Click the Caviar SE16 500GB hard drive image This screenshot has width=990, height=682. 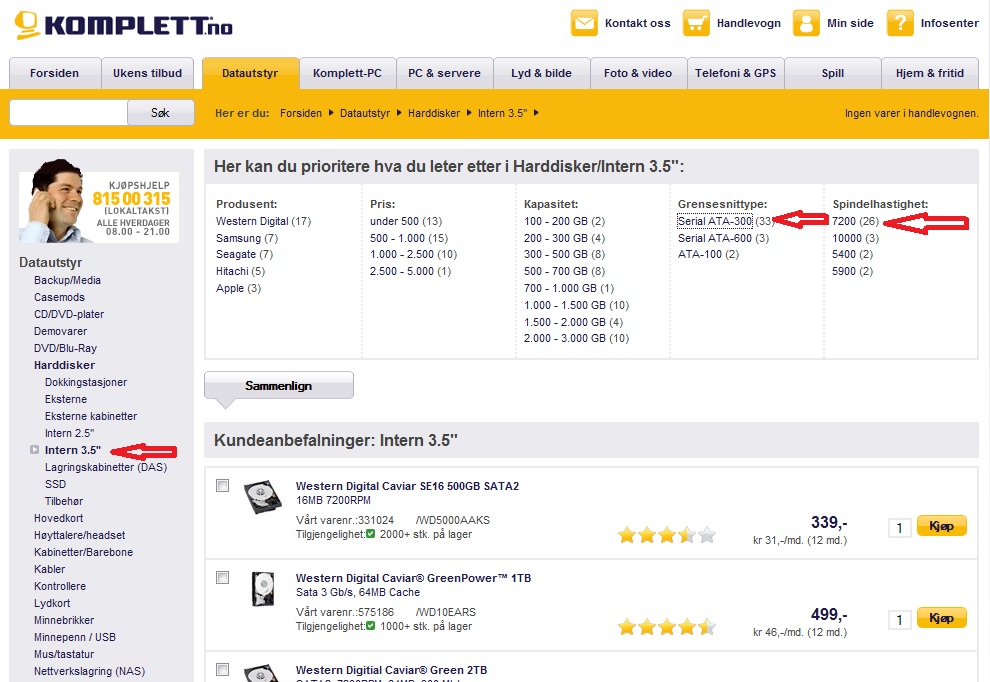click(x=263, y=497)
